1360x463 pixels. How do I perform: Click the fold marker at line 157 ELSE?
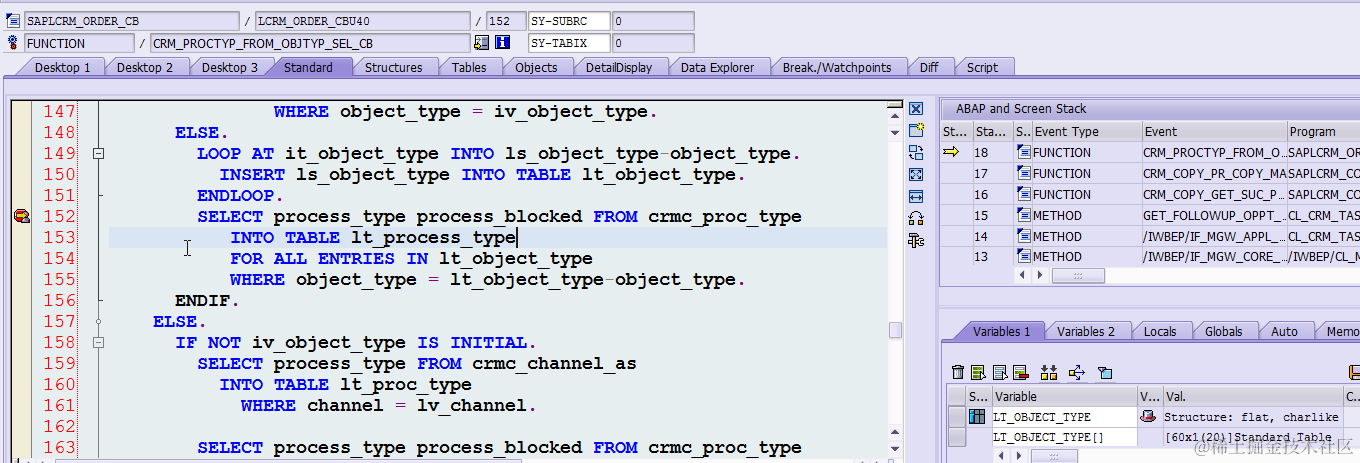[98, 321]
